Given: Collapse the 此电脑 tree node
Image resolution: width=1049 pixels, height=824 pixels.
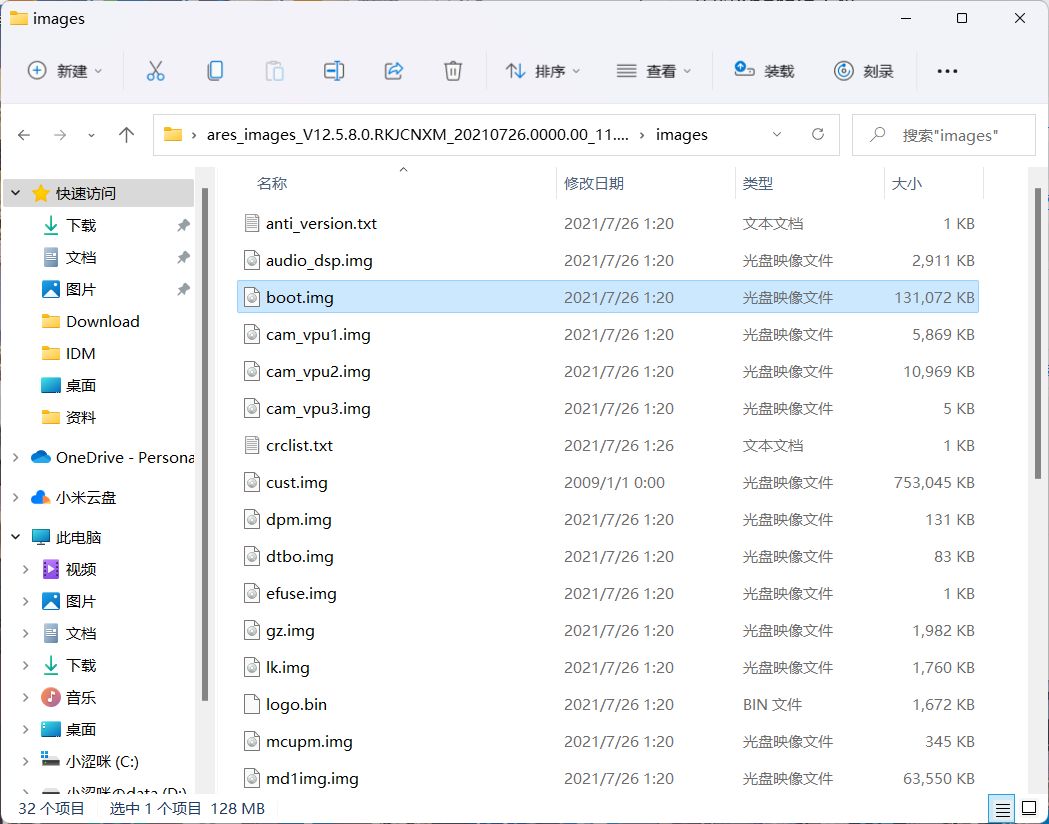Looking at the screenshot, I should [15, 538].
